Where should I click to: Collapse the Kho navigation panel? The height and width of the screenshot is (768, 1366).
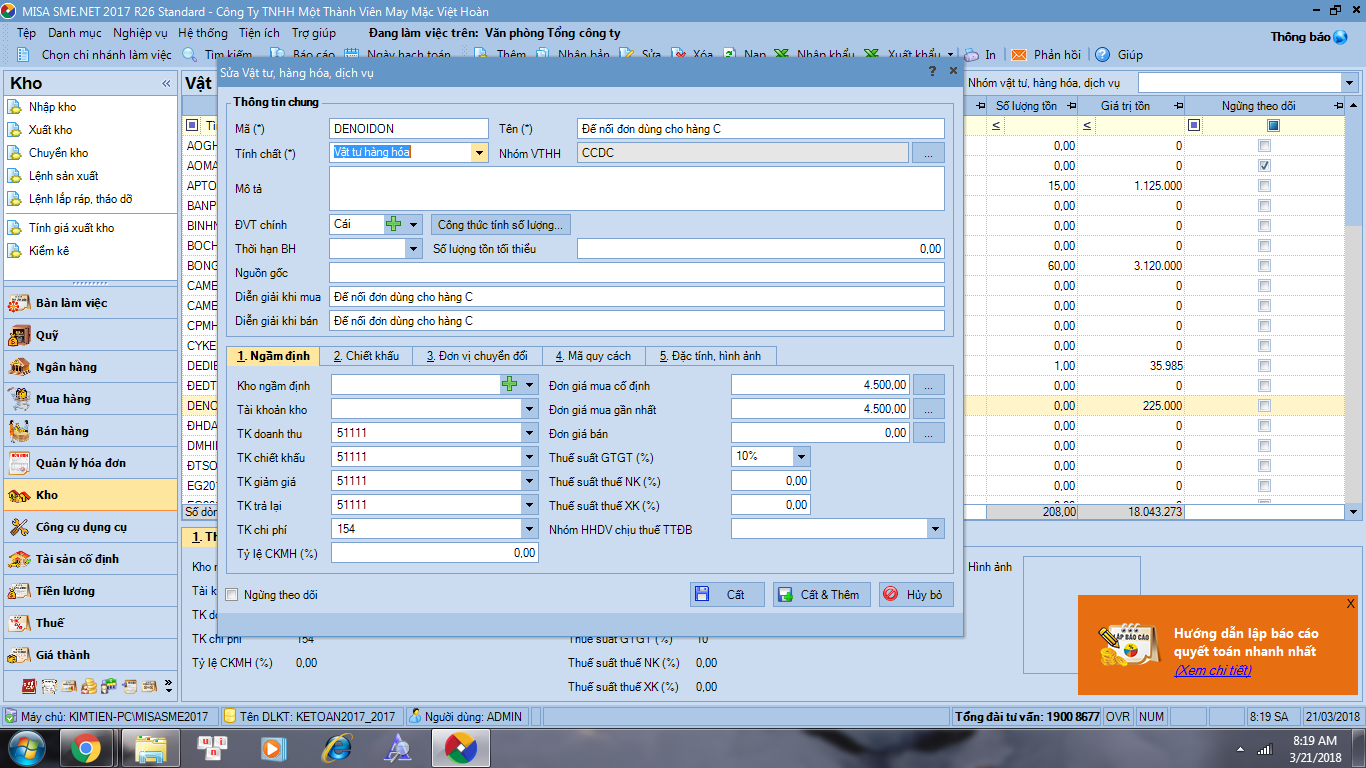click(x=167, y=84)
